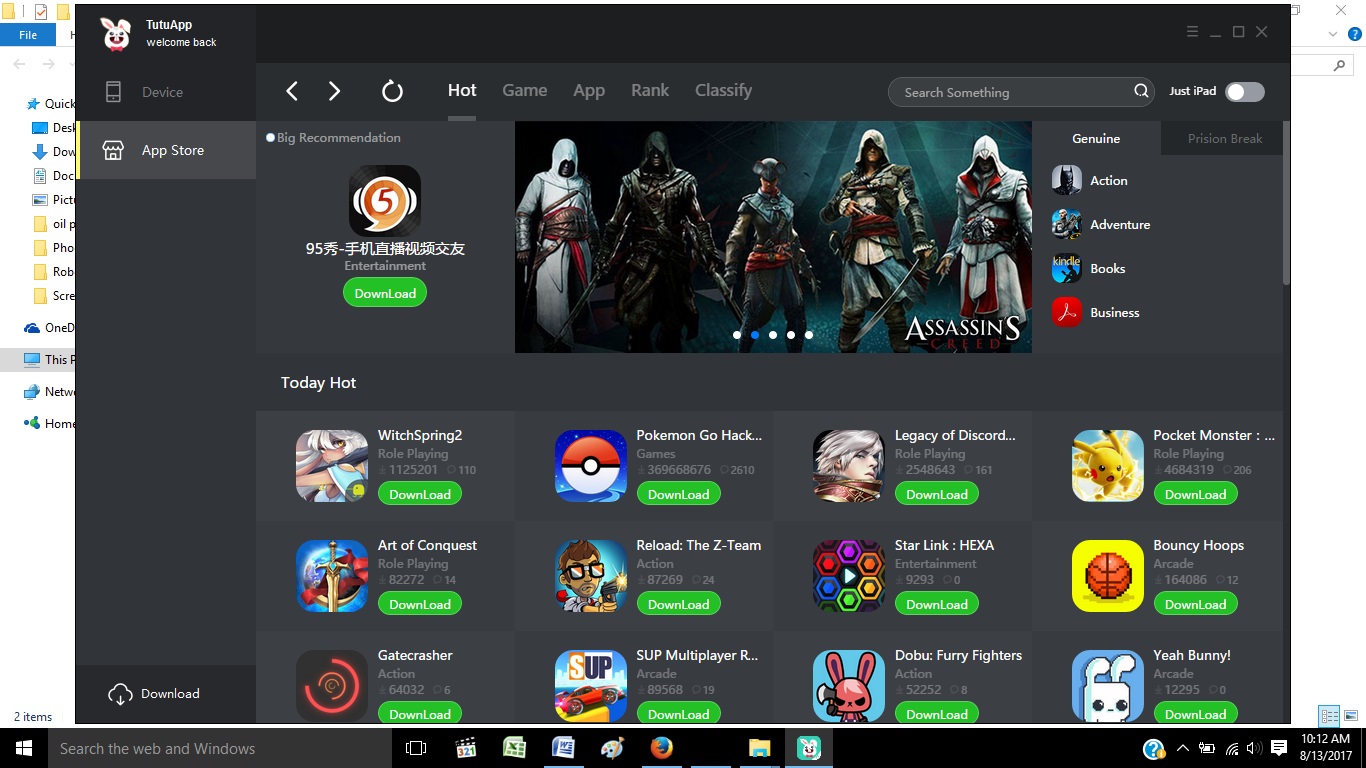Click the Business category Adobe icon

(1067, 313)
